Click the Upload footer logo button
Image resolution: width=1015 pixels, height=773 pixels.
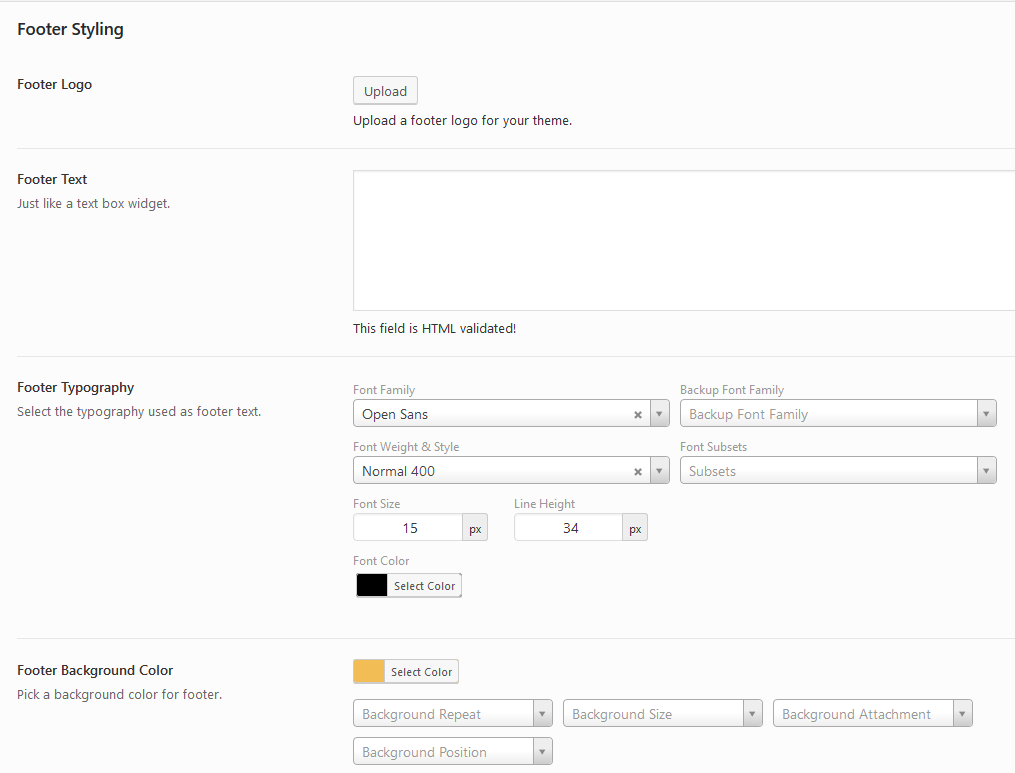pos(385,91)
